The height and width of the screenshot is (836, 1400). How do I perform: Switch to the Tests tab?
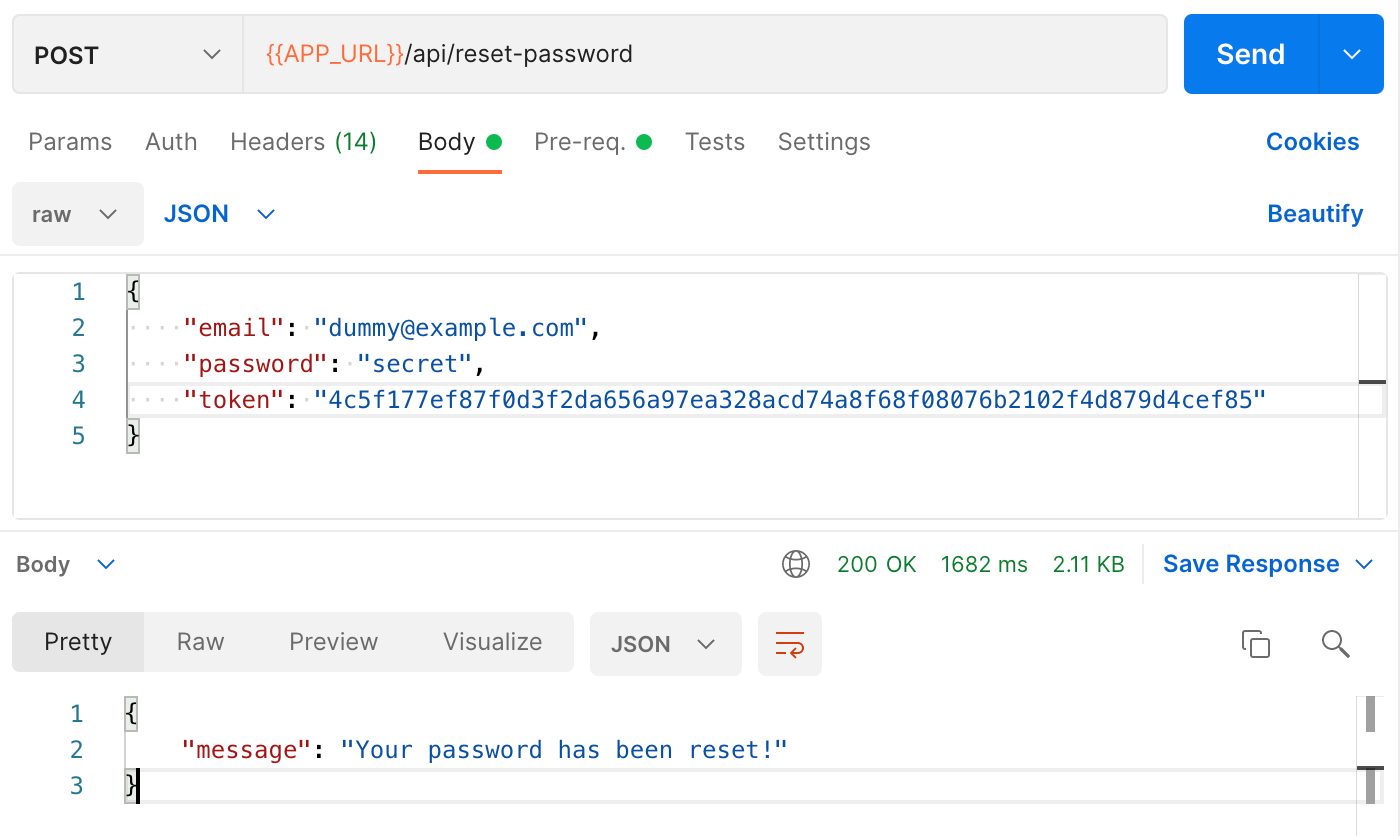(714, 142)
